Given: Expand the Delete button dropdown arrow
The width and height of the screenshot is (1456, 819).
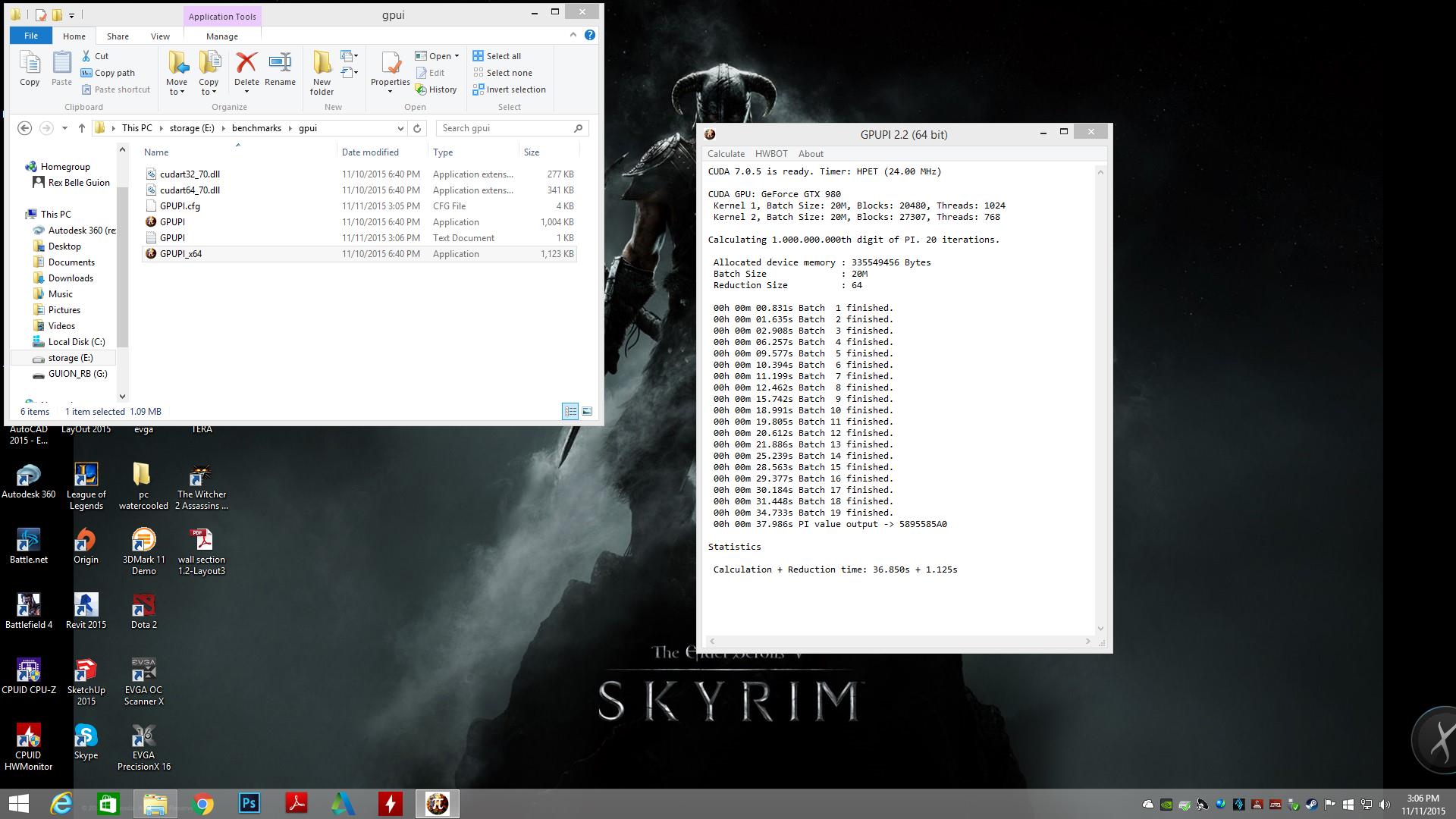Looking at the screenshot, I should click(x=246, y=92).
